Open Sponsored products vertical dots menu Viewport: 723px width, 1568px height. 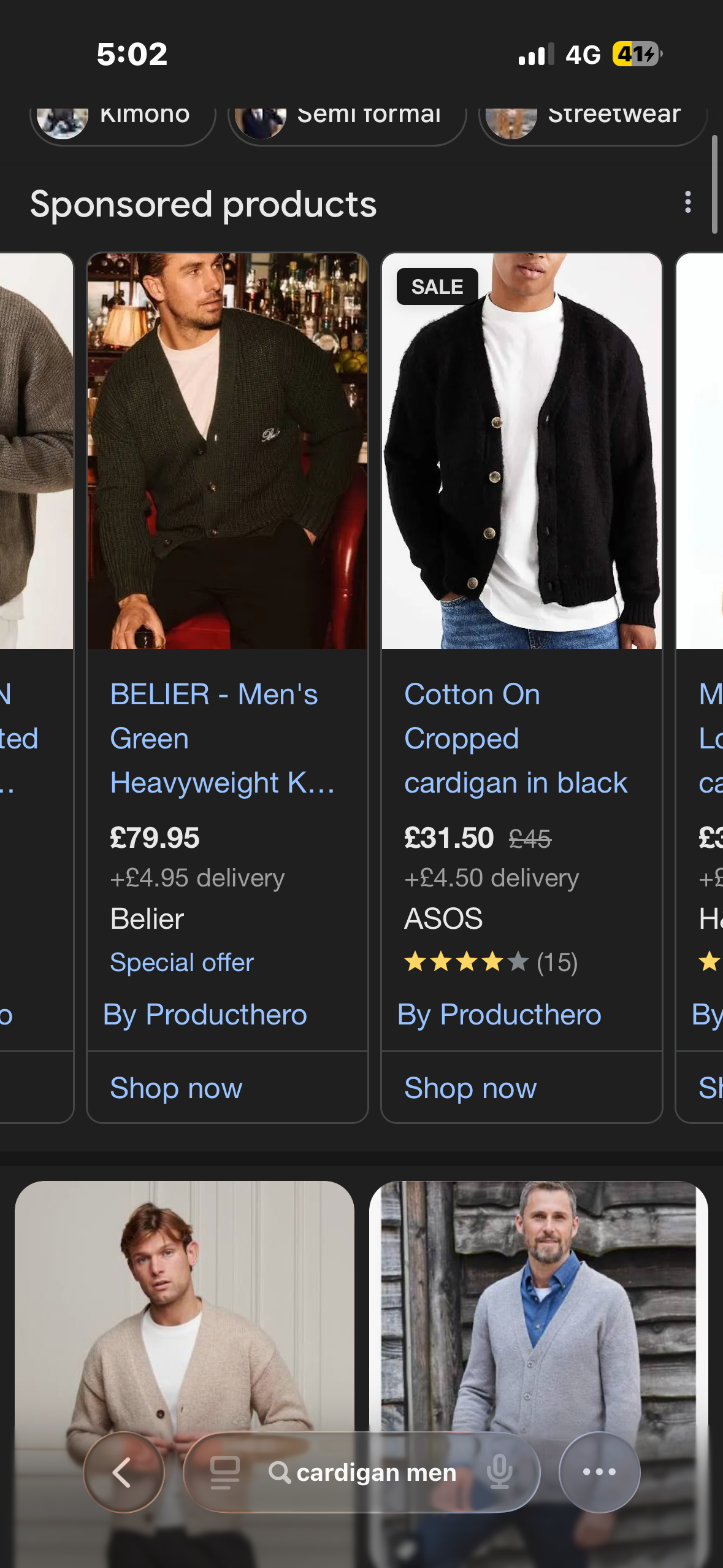point(688,202)
